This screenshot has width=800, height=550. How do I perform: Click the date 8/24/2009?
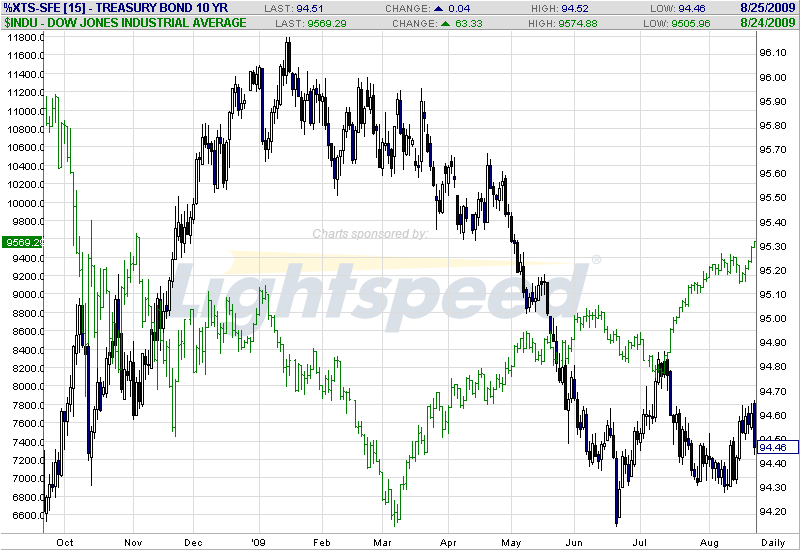pos(768,23)
